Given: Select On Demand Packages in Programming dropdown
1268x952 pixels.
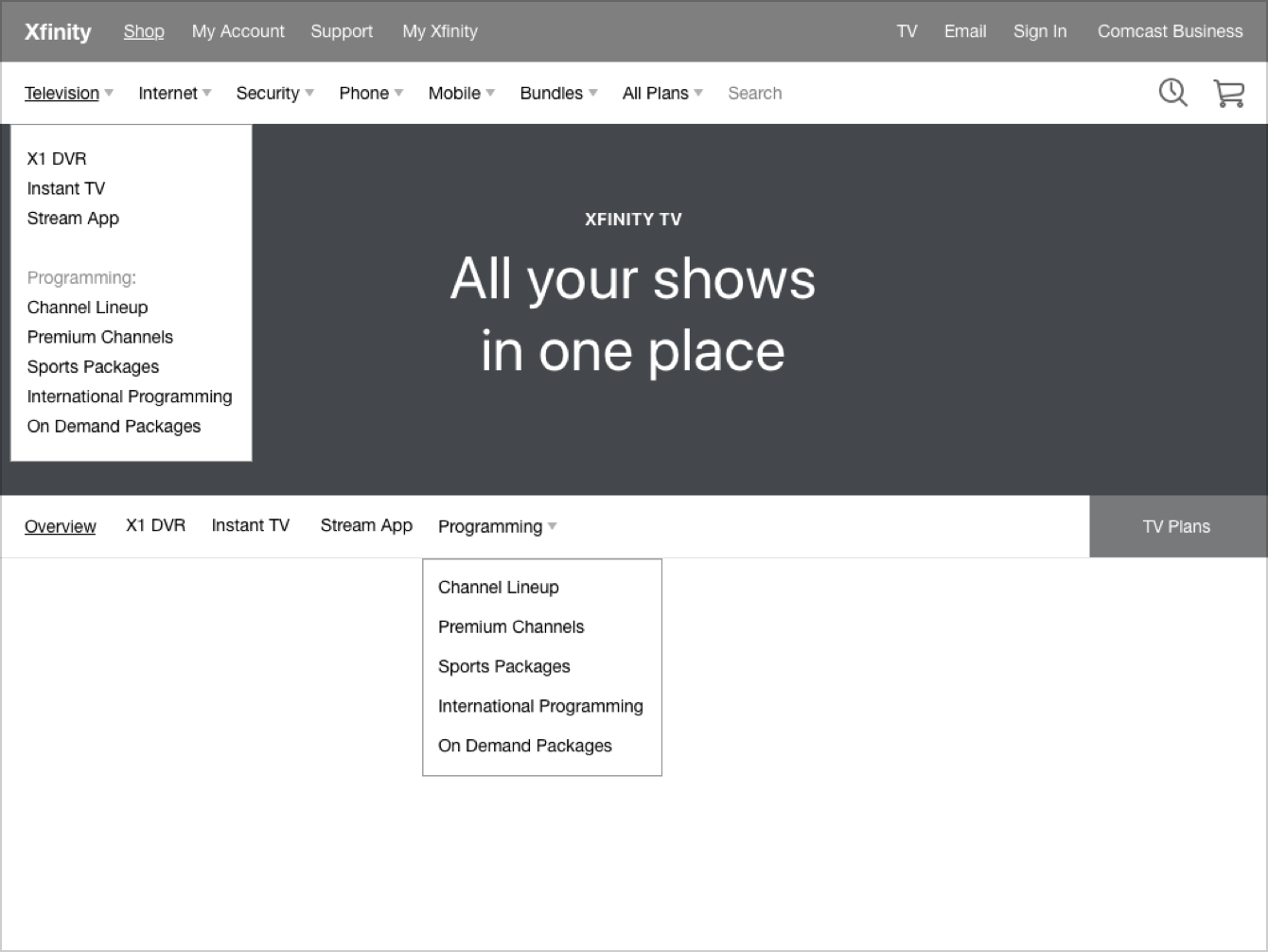Looking at the screenshot, I should coord(524,746).
